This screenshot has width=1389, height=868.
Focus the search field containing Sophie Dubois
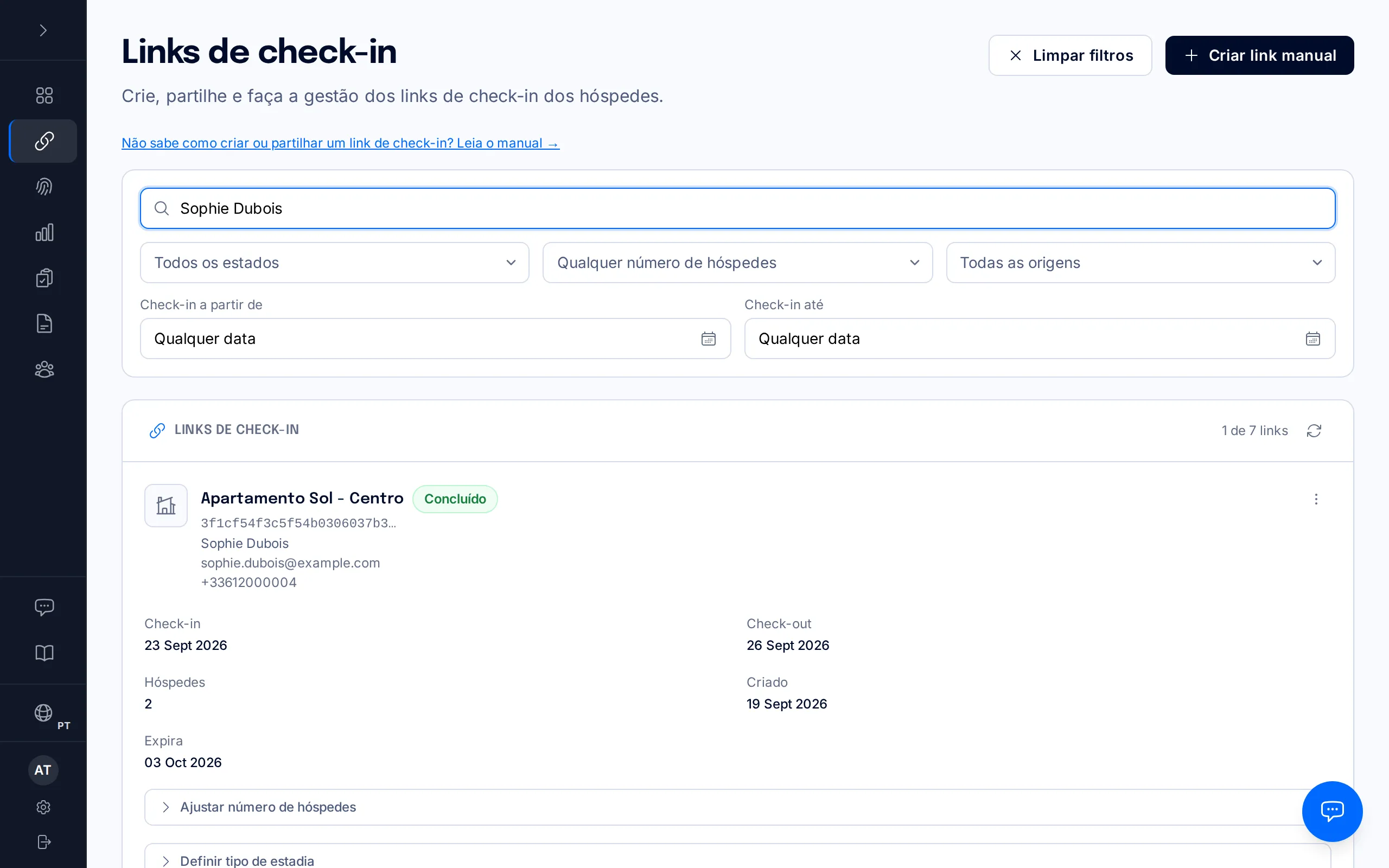click(737, 208)
